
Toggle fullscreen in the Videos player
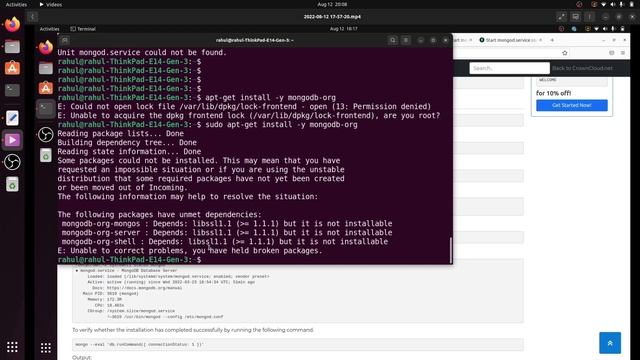click(562, 17)
